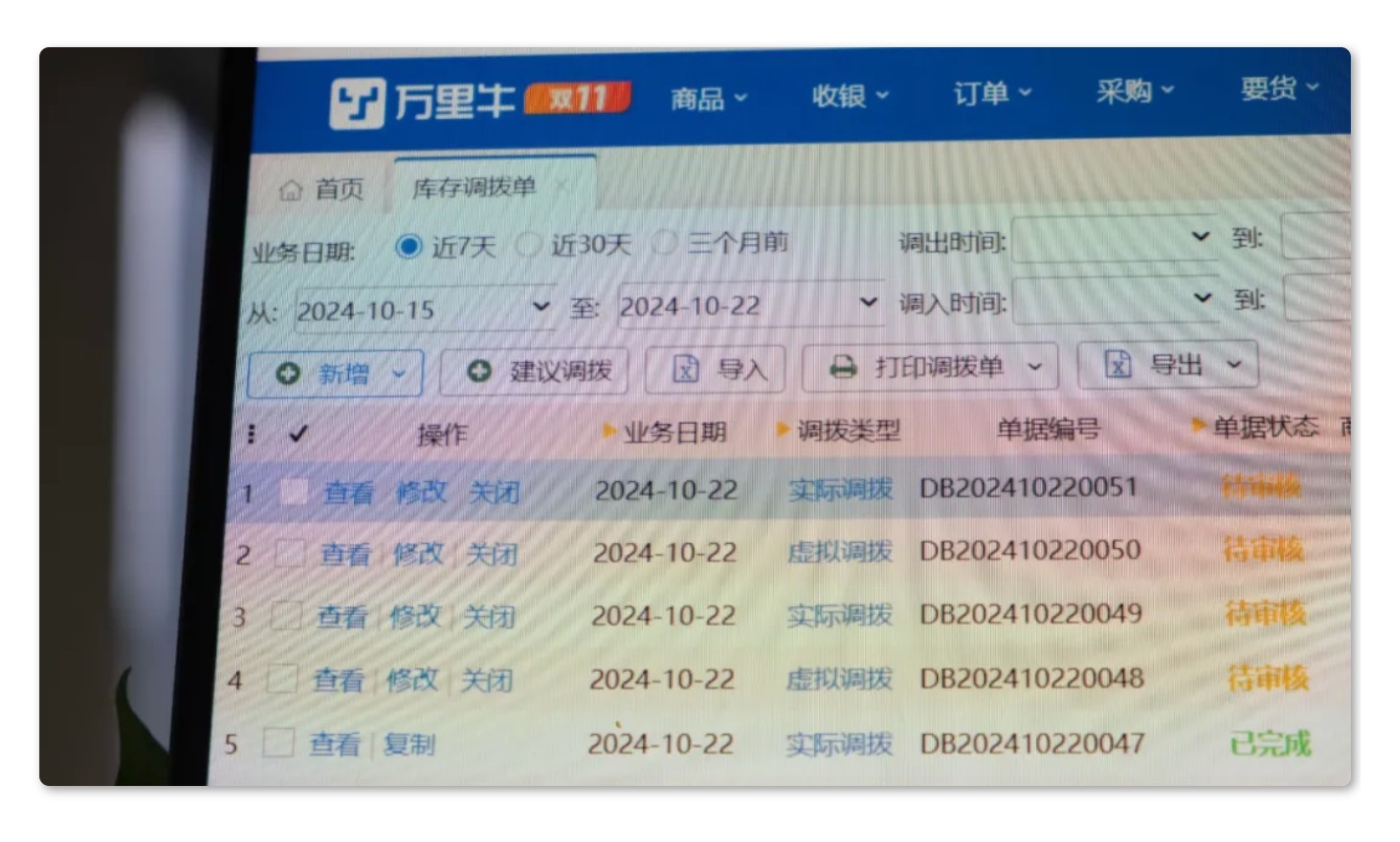Click the three-dot column settings icon
This screenshot has width=1400, height=842.
point(252,434)
